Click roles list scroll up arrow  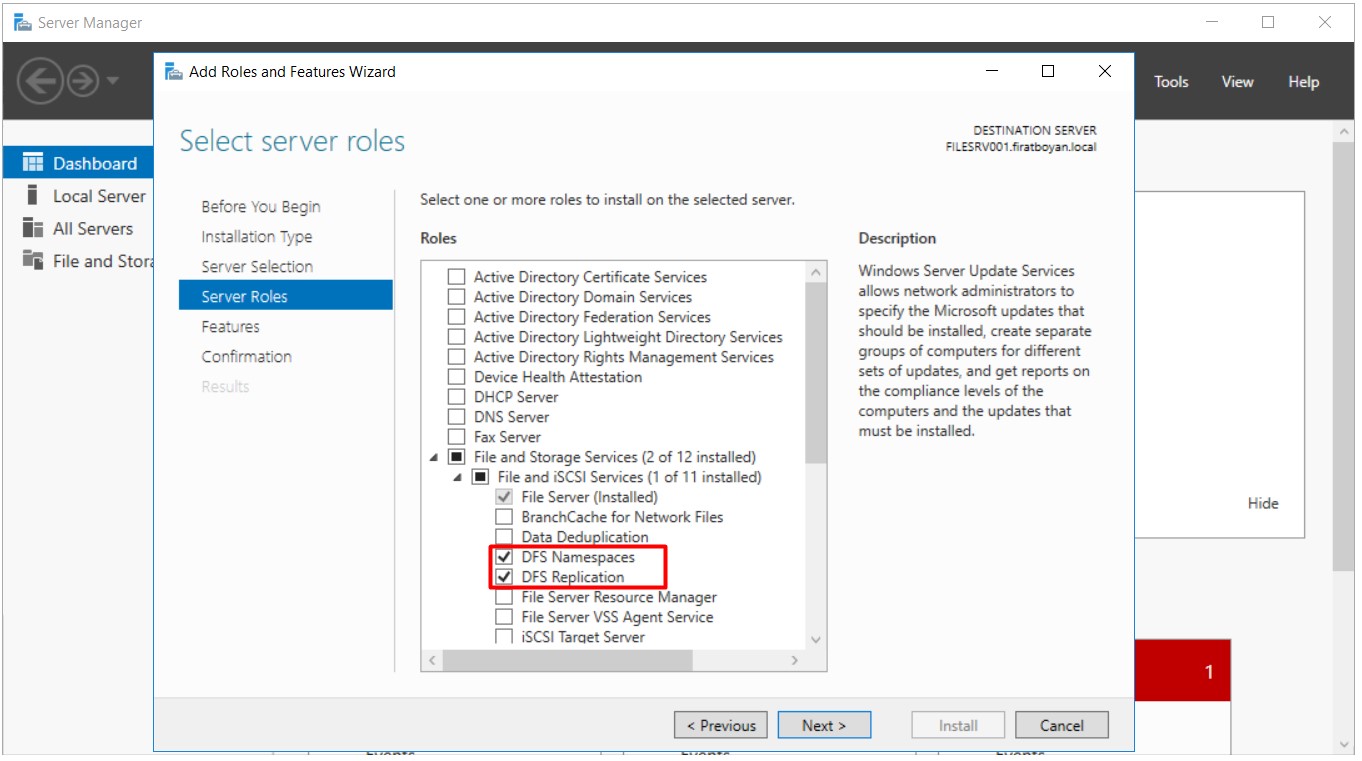(x=815, y=272)
